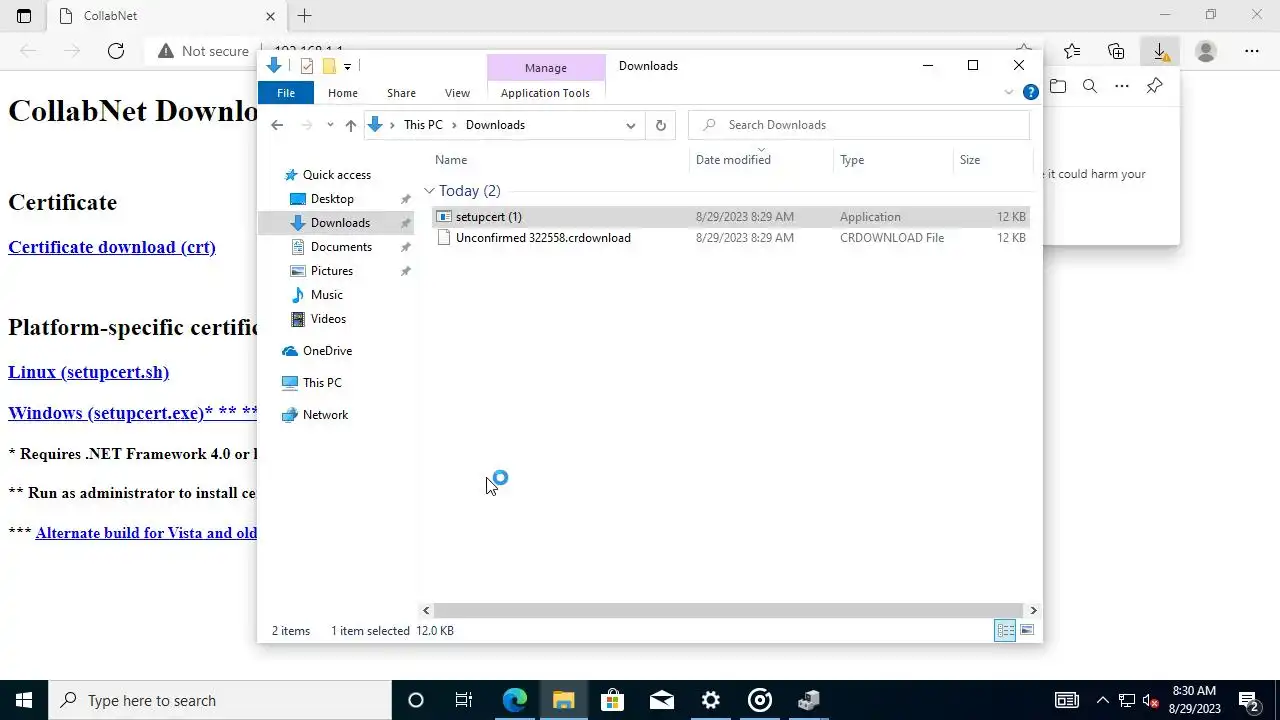The height and width of the screenshot is (720, 1280).
Task: Open a new Edge tab
Action: (x=305, y=16)
